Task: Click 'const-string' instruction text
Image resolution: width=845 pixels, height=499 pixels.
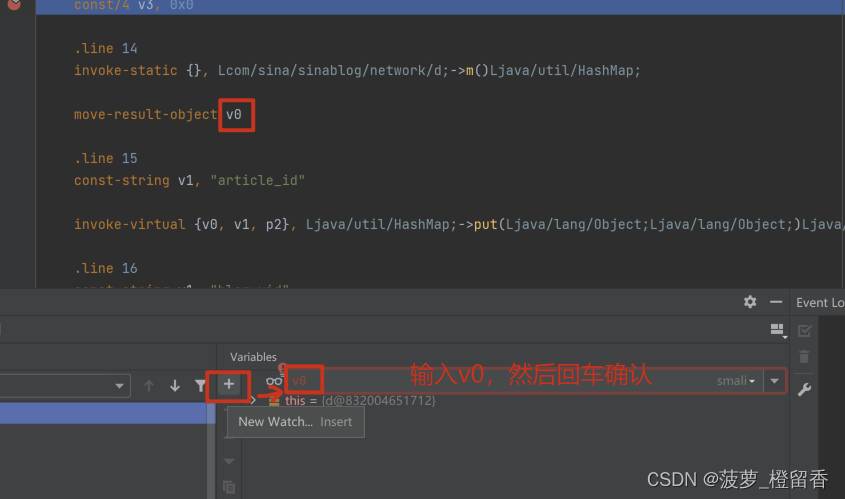Action: [x=122, y=181]
